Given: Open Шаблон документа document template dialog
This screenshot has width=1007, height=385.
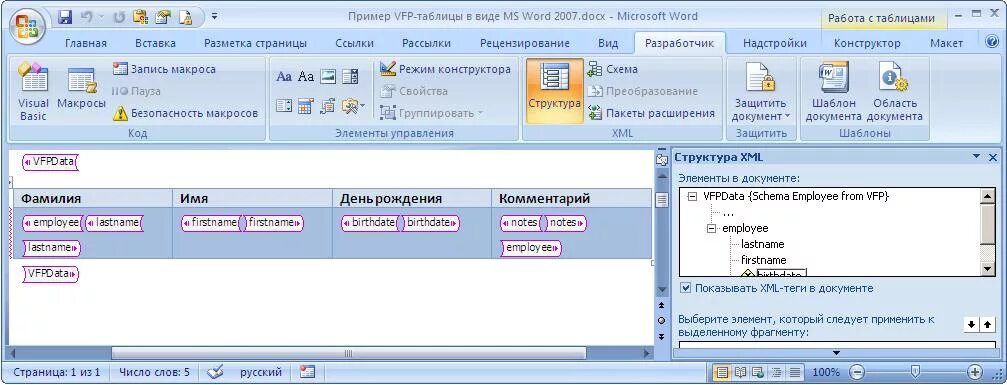Looking at the screenshot, I should click(833, 92).
